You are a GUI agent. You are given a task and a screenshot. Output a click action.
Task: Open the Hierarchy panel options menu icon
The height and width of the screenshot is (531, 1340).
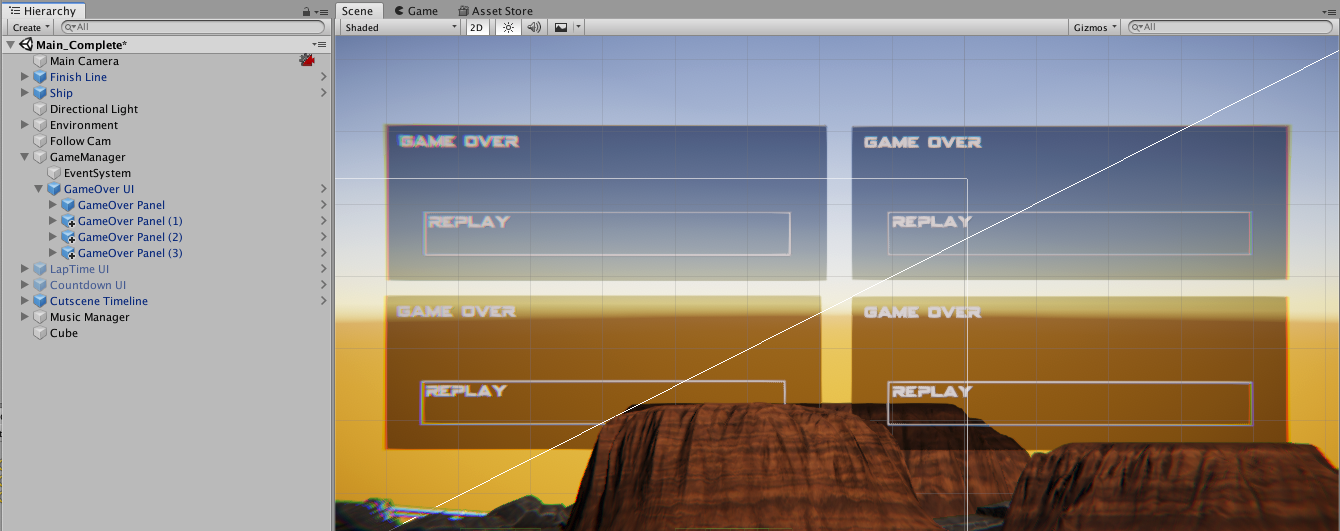pos(320,11)
